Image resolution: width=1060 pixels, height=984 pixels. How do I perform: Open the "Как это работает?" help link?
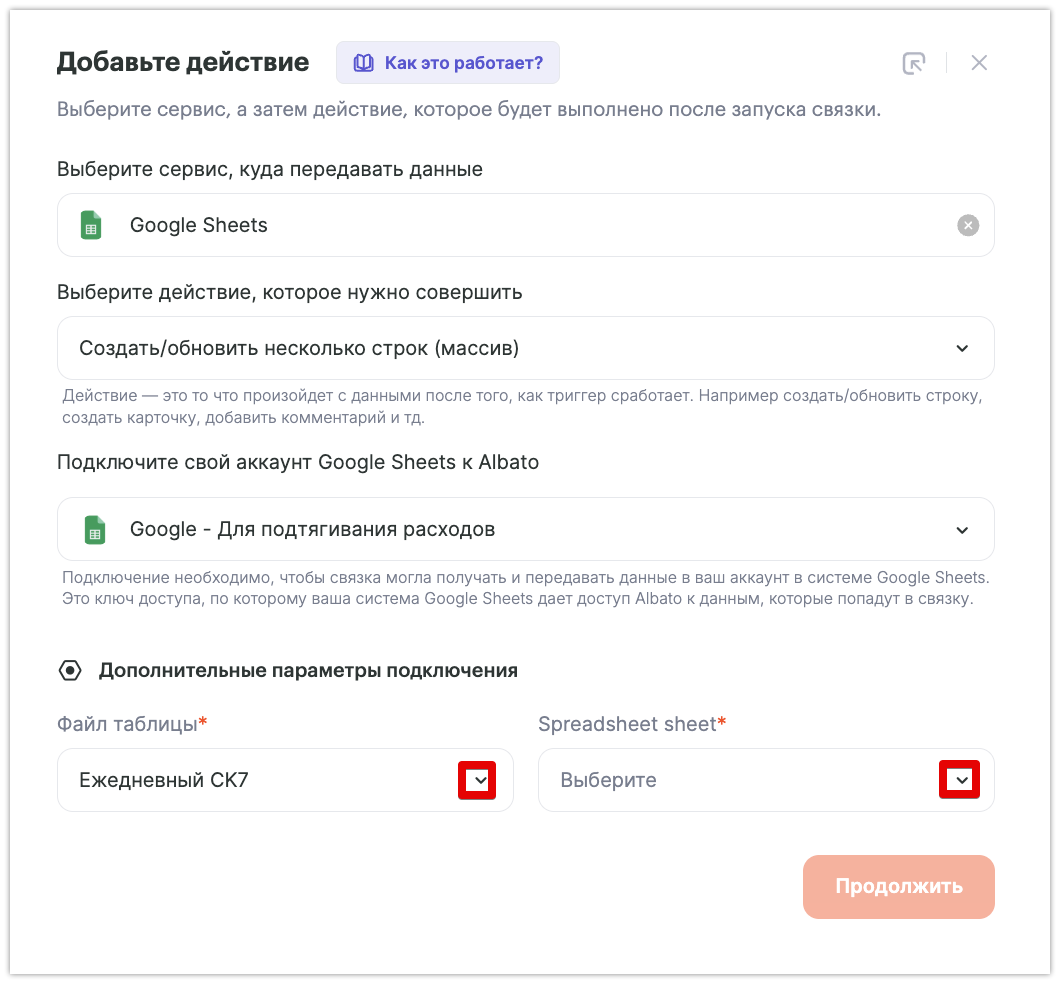click(x=463, y=63)
